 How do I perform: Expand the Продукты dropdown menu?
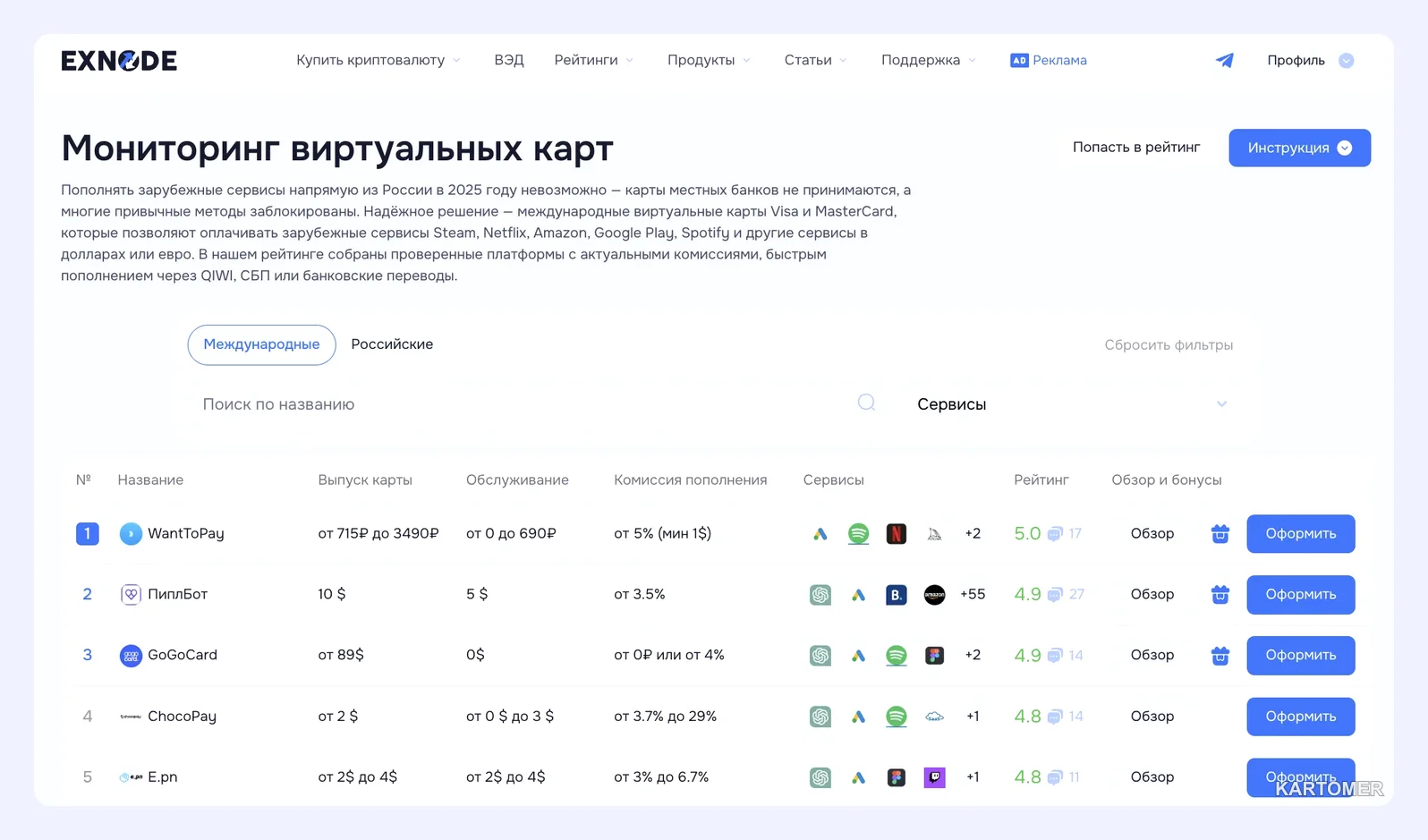[709, 60]
